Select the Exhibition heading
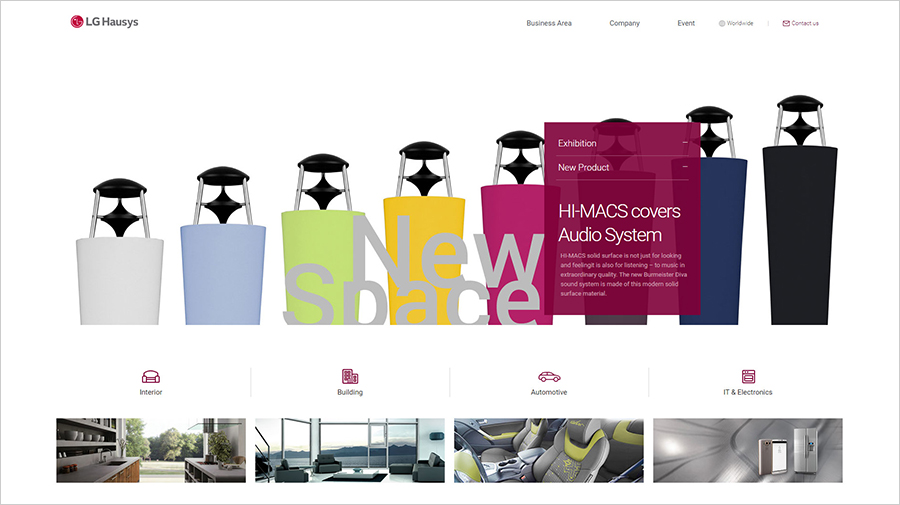This screenshot has height=505, width=900. [577, 143]
